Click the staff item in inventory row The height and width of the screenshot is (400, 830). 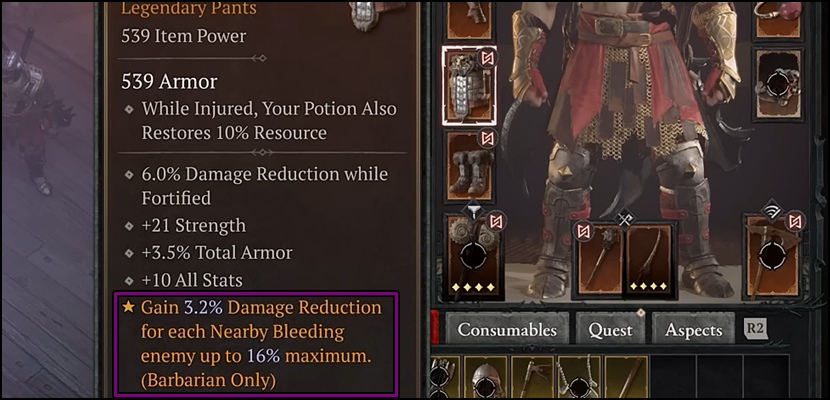626,377
